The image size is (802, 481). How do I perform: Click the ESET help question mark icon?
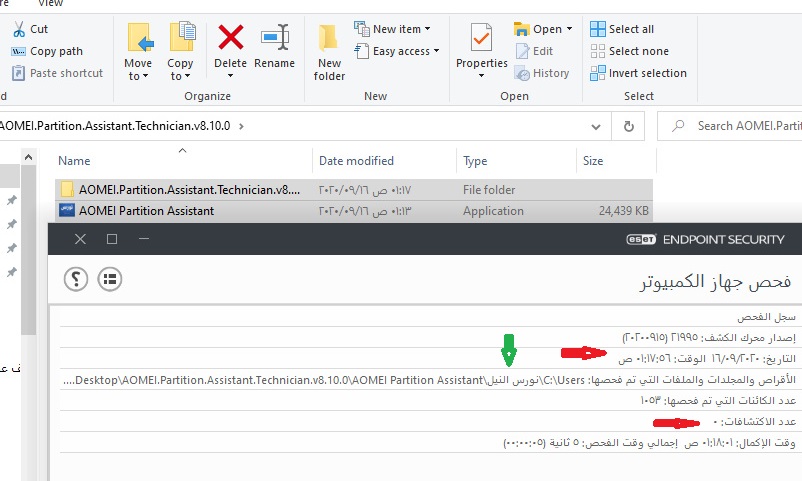point(76,279)
